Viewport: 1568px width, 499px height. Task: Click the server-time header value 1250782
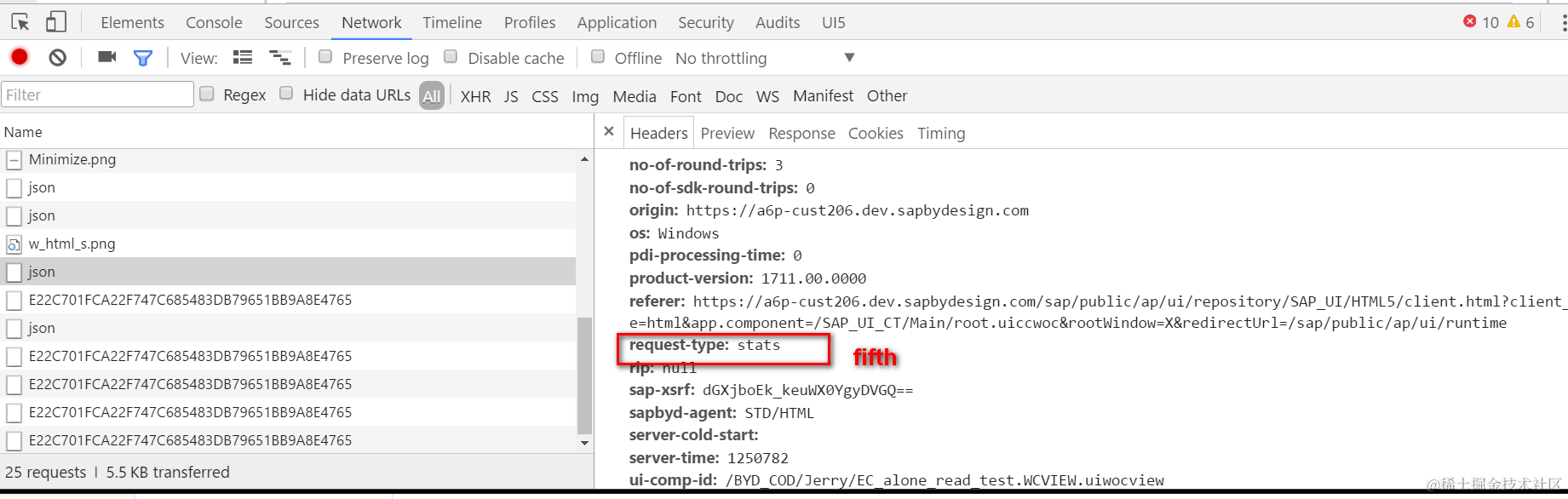[757, 458]
